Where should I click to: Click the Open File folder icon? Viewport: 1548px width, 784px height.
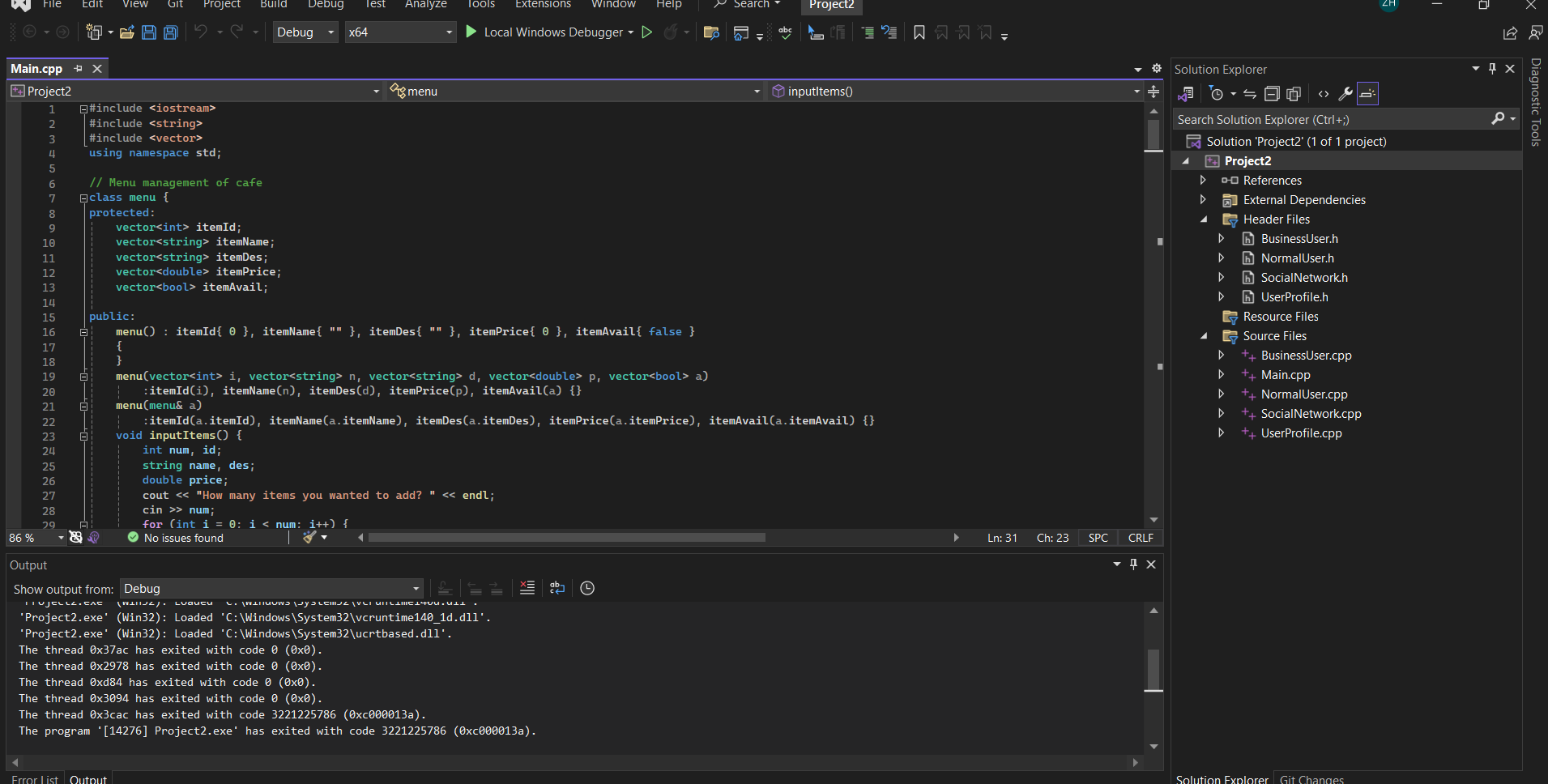(127, 32)
